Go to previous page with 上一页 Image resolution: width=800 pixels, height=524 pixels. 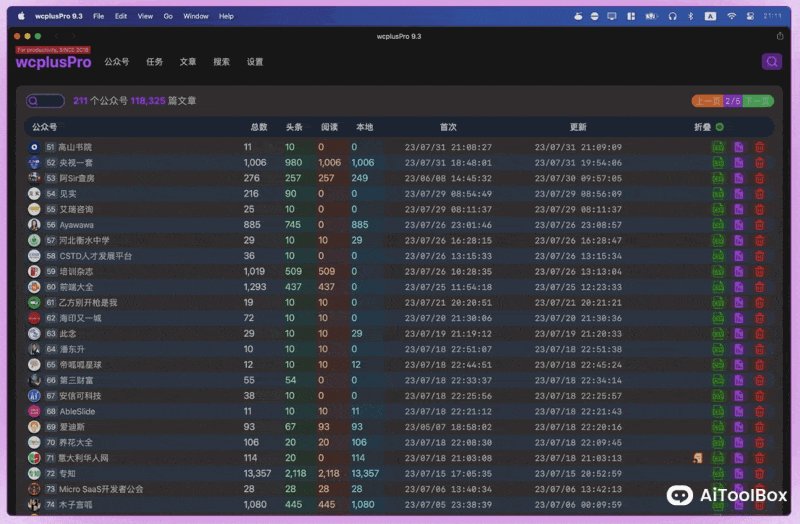708,101
